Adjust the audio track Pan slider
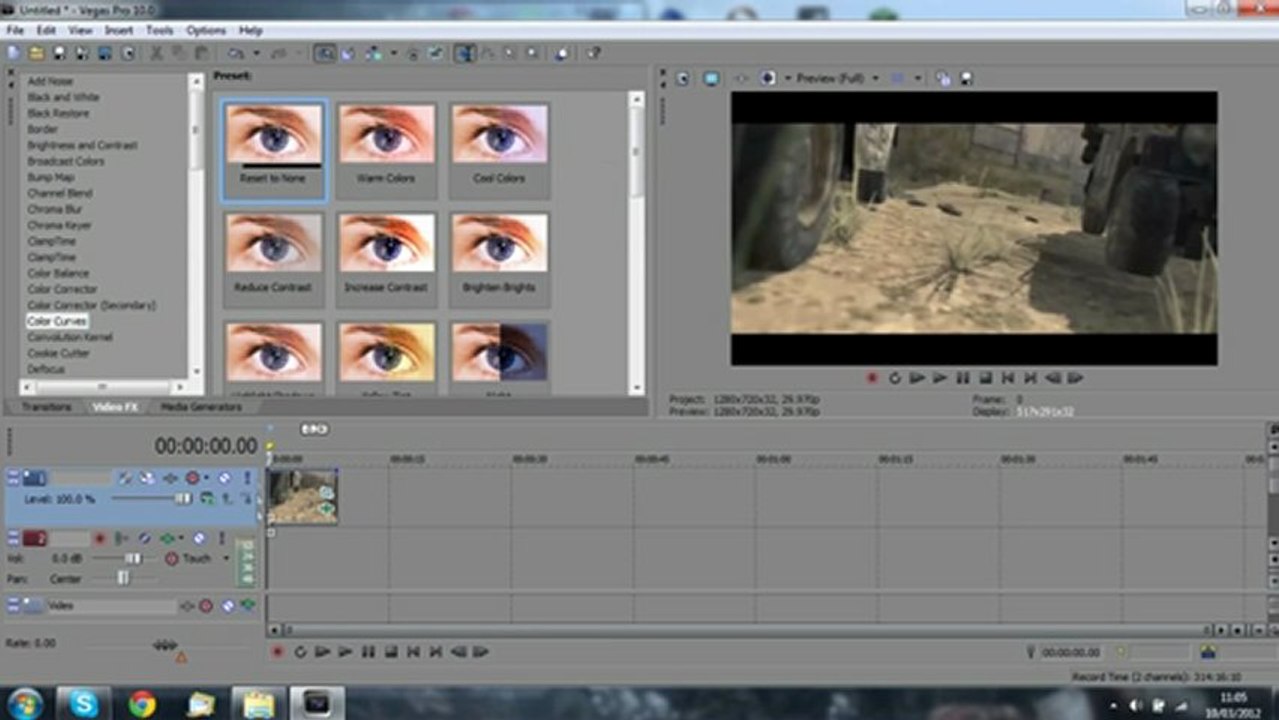The image size is (1279, 720). 122,578
